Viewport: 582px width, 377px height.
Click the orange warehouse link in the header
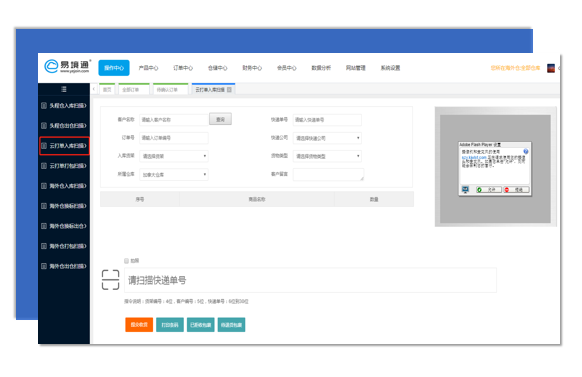pos(515,68)
